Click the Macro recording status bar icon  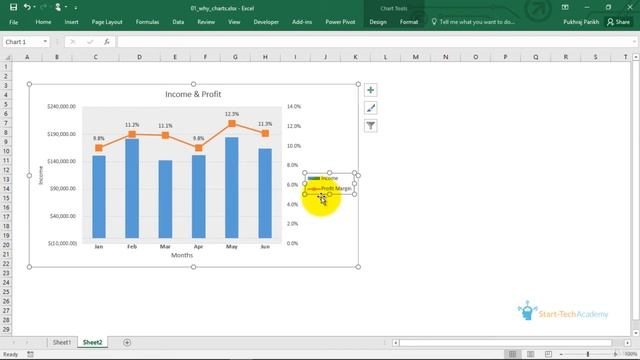[x=30, y=354]
